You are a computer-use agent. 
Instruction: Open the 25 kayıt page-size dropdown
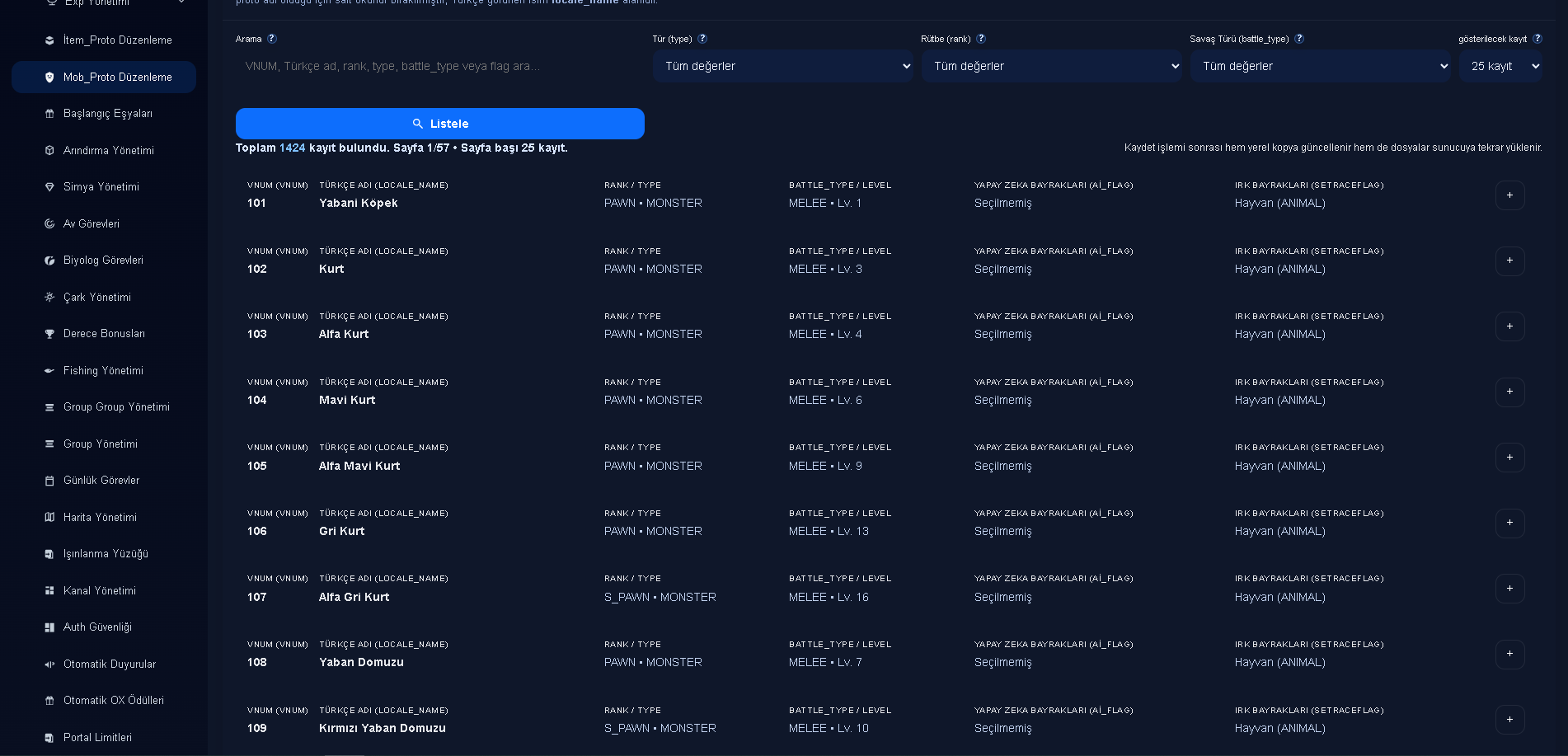click(1500, 66)
